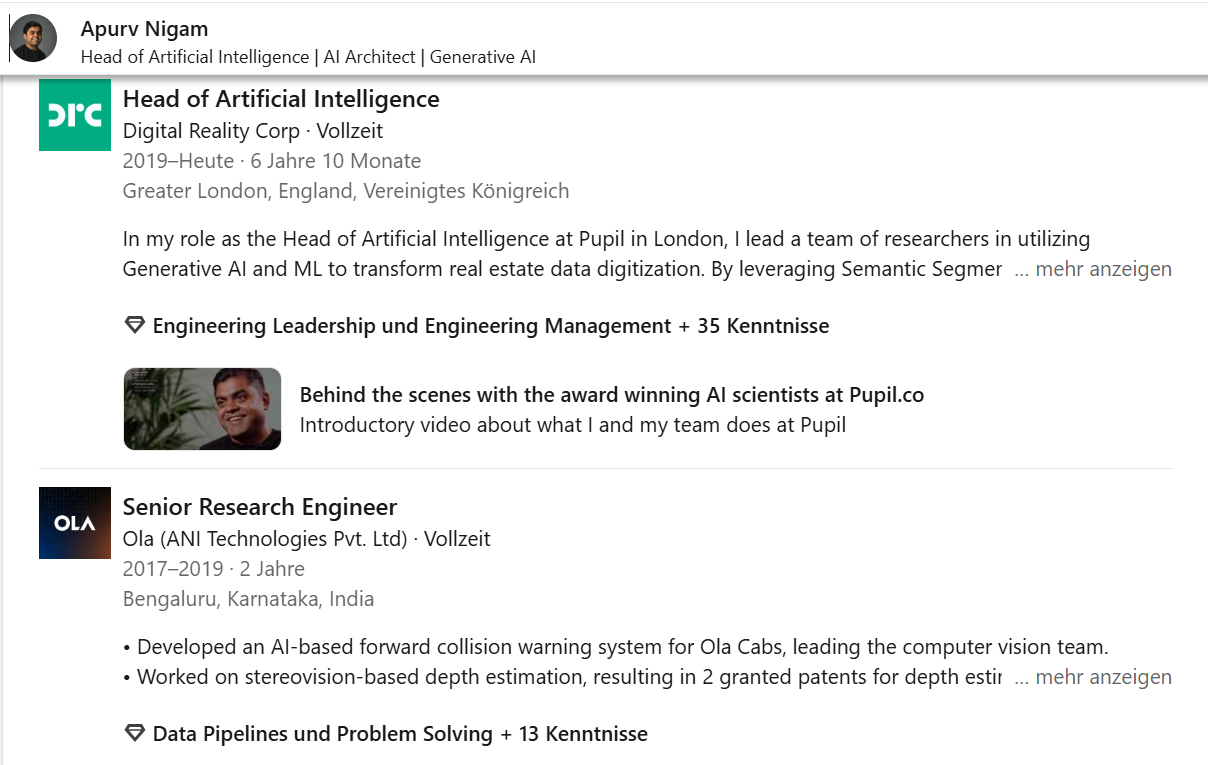This screenshot has width=1208, height=765.
Task: Open Engineering Leadership + 35 Kenntnisse skills
Action: pyautogui.click(x=490, y=326)
